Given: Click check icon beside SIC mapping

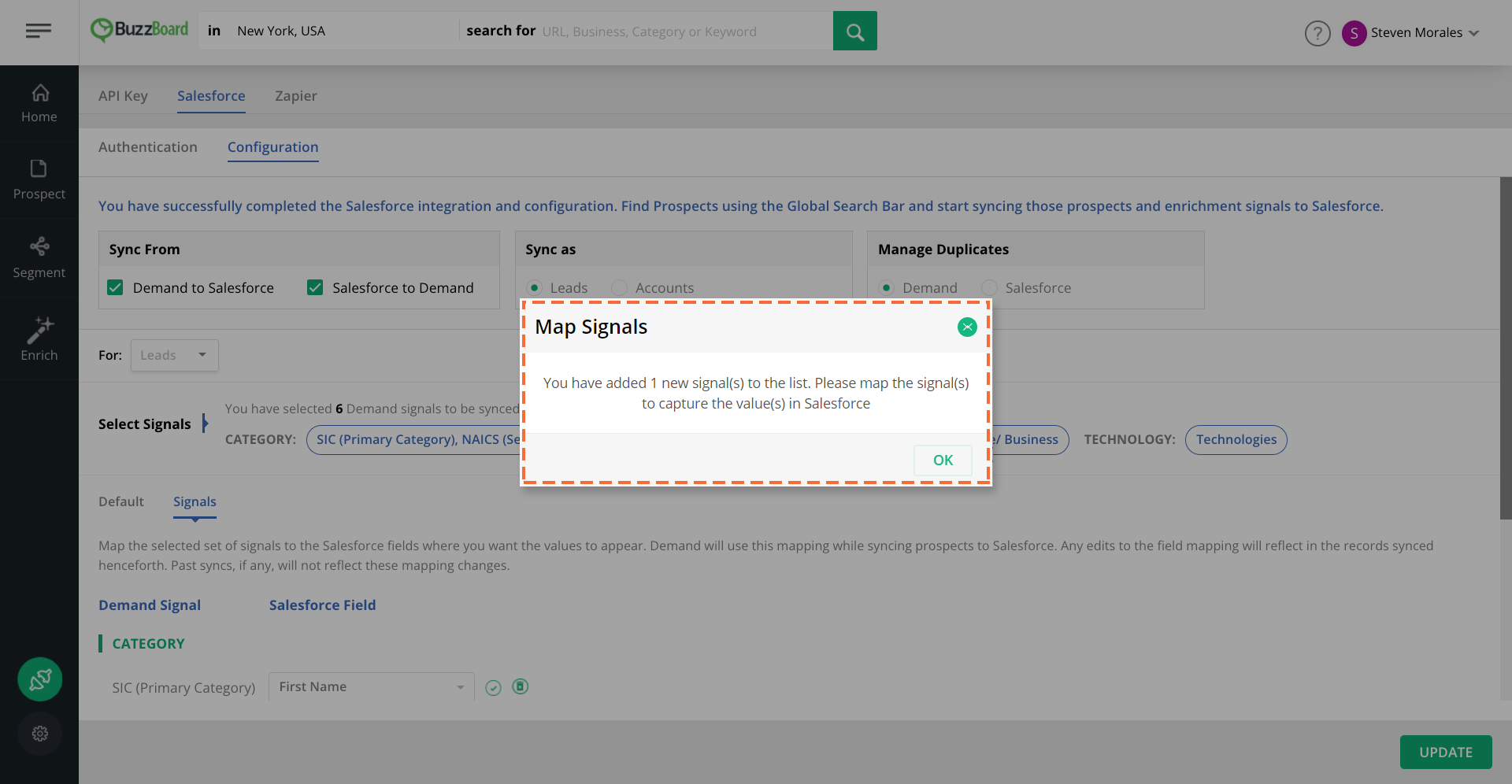Looking at the screenshot, I should (493, 688).
